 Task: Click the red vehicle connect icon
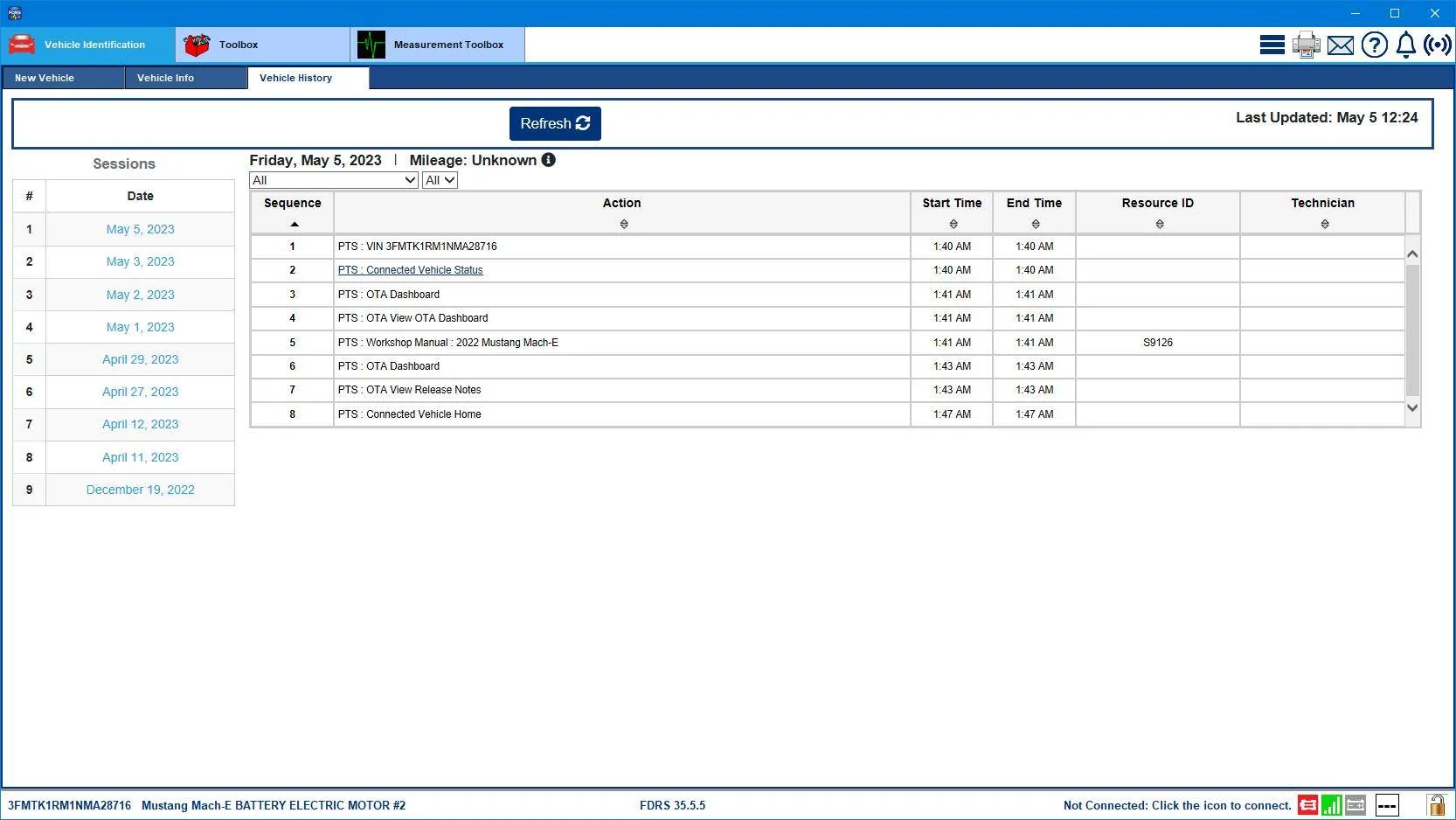[x=1307, y=805]
